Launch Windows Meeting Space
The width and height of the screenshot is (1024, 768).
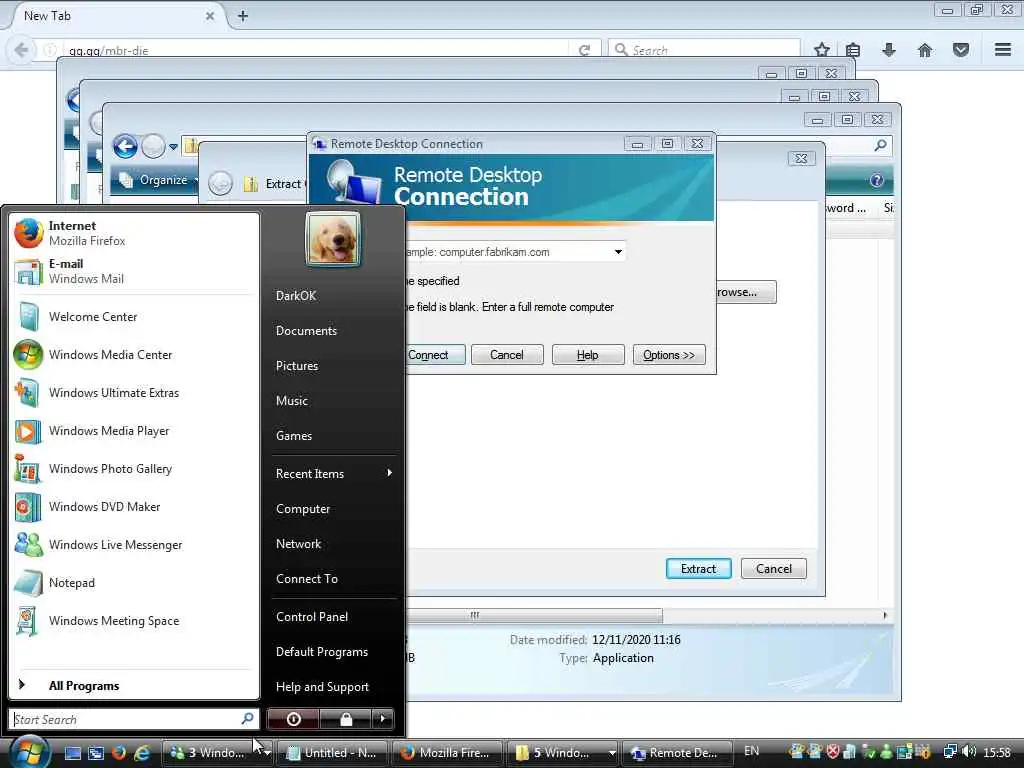tap(134, 621)
